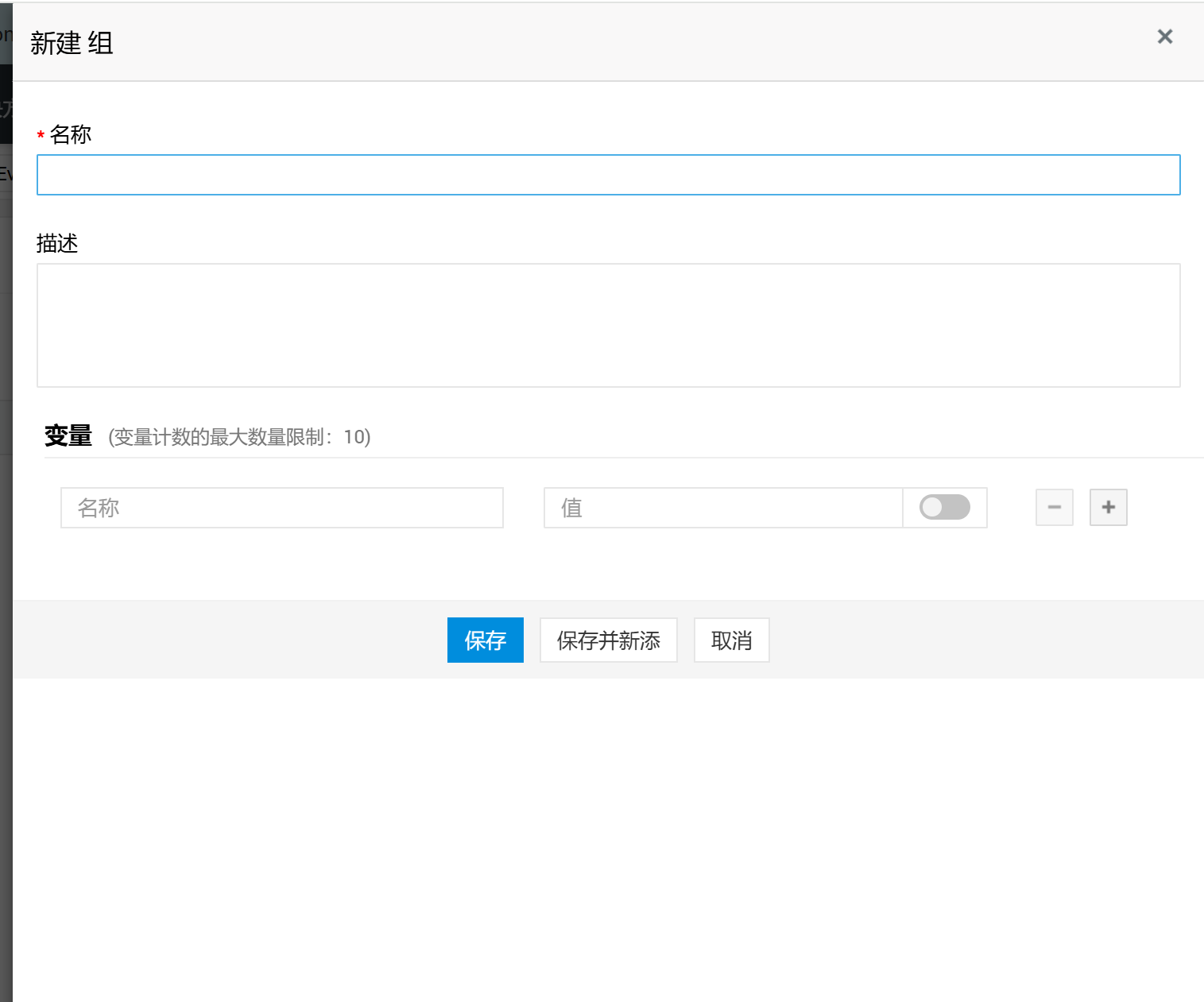This screenshot has height=1002, width=1204.
Task: Click the 保存并新添 button
Action: tap(608, 640)
